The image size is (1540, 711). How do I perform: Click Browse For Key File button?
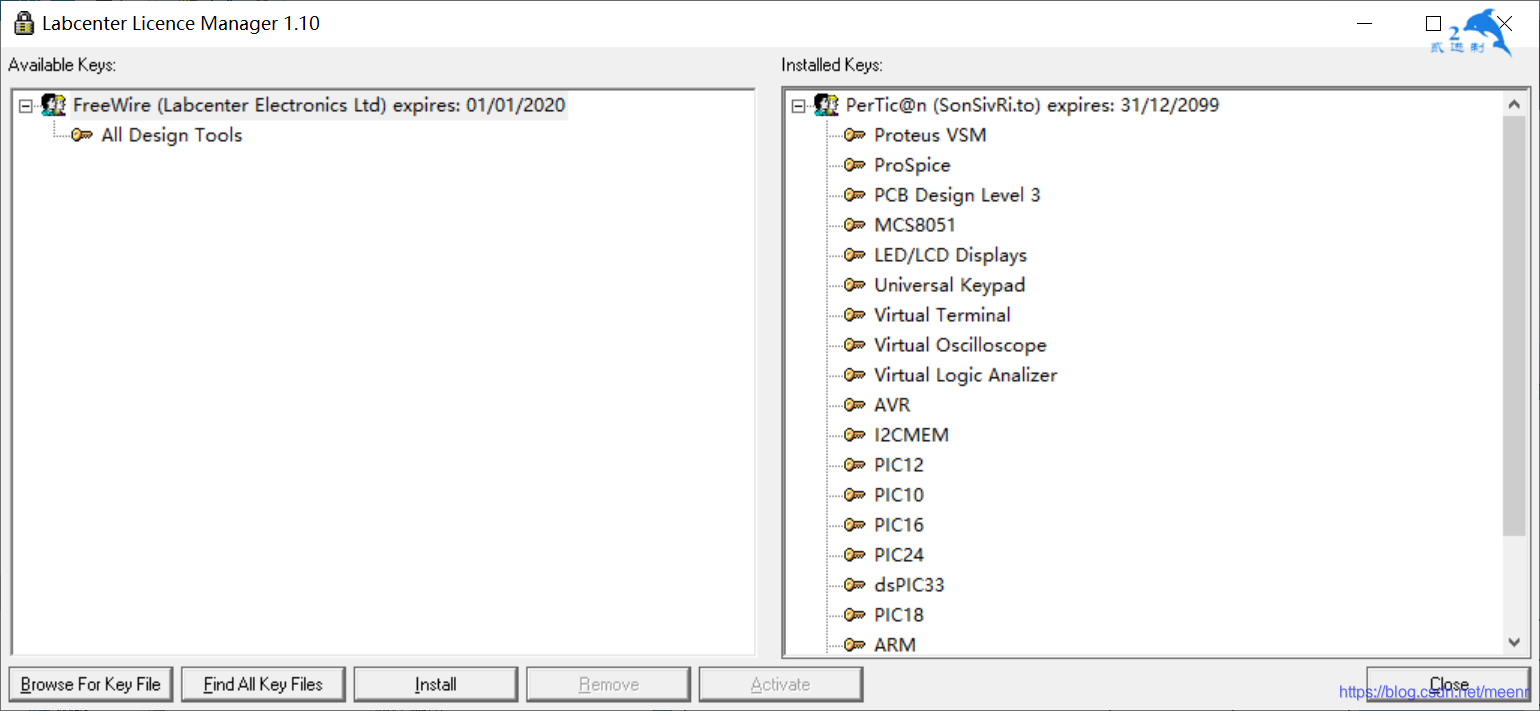coord(91,685)
